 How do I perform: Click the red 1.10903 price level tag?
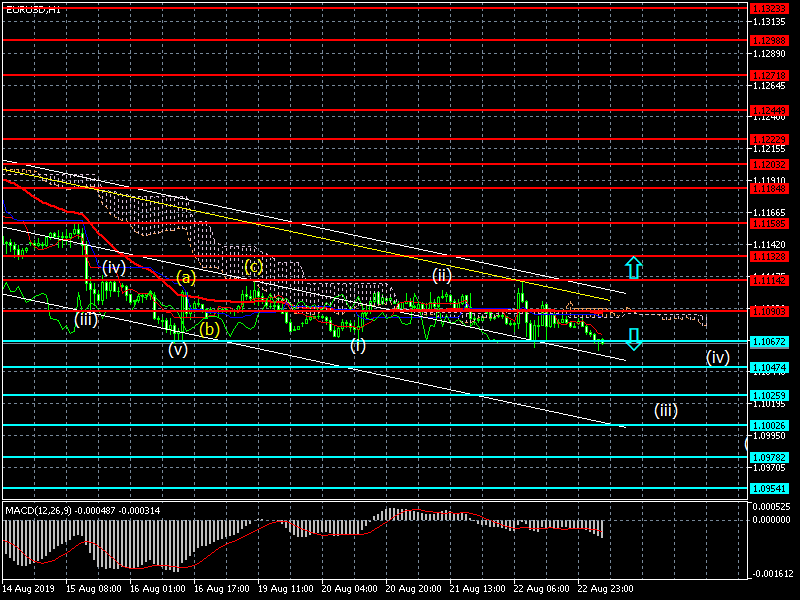pos(769,310)
